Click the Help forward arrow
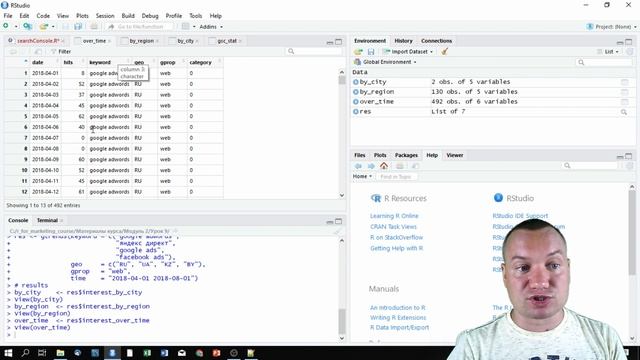Image resolution: width=640 pixels, height=360 pixels. [x=371, y=166]
